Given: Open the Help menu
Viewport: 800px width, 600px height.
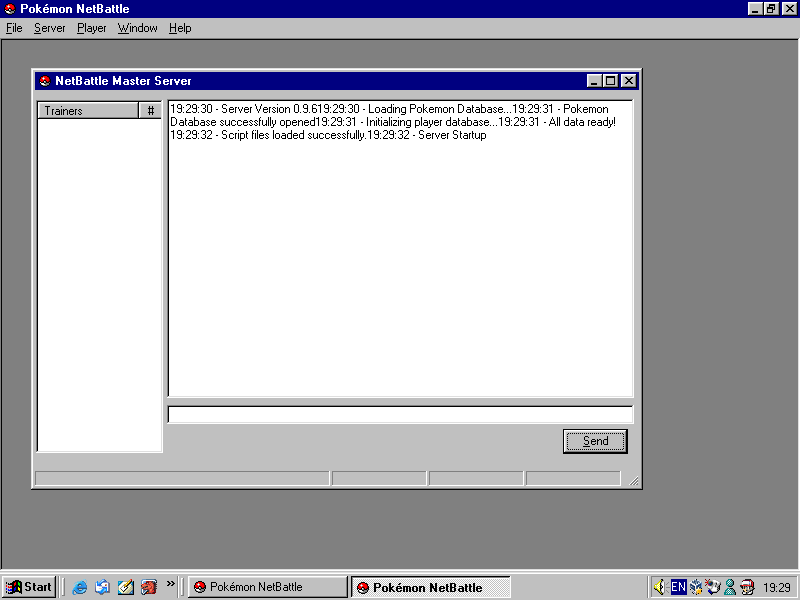Looking at the screenshot, I should [x=180, y=28].
